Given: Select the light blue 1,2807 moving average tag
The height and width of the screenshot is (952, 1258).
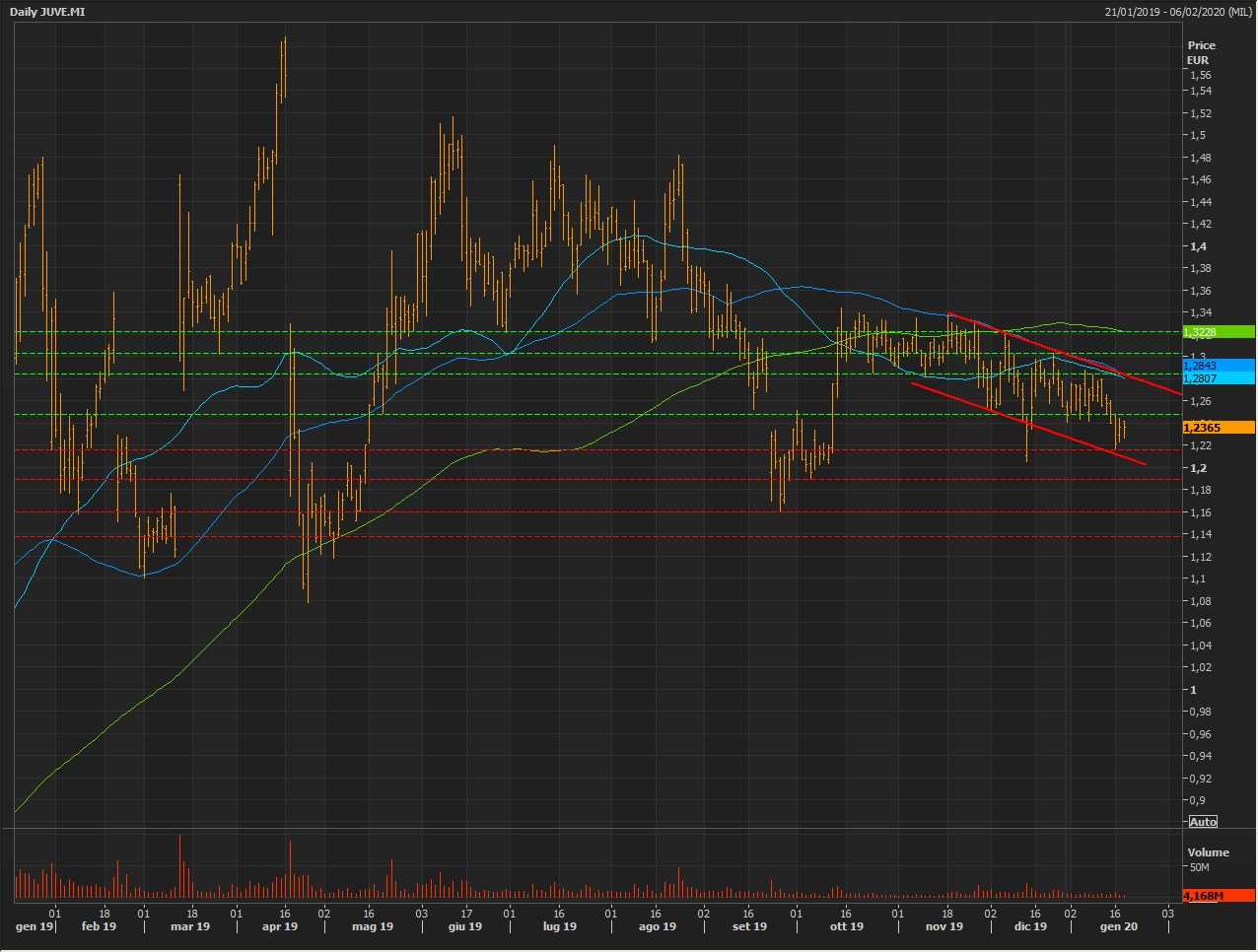Looking at the screenshot, I should tap(1219, 378).
